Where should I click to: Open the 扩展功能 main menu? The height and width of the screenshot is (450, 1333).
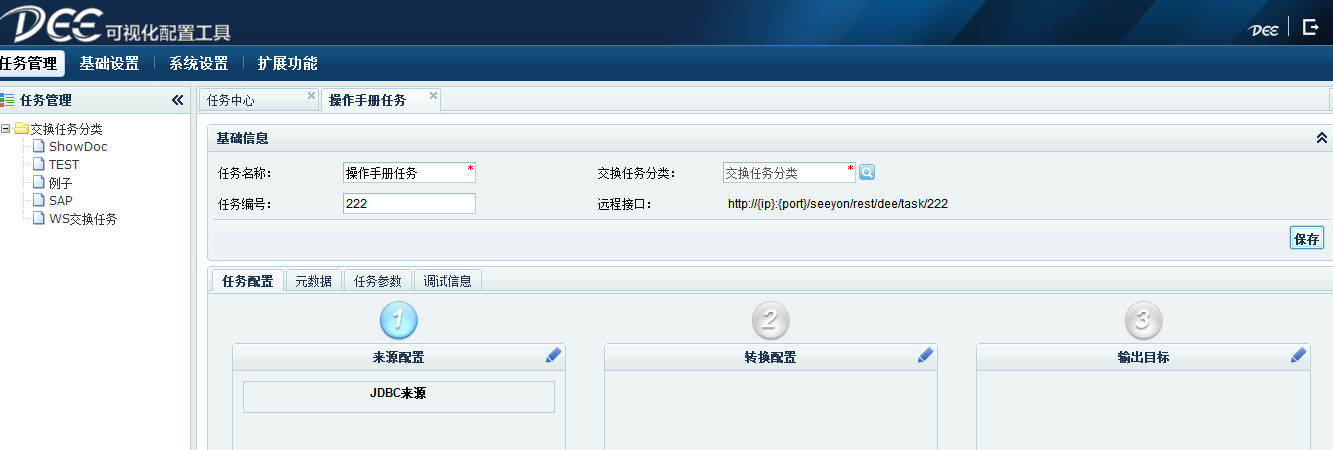coord(287,63)
